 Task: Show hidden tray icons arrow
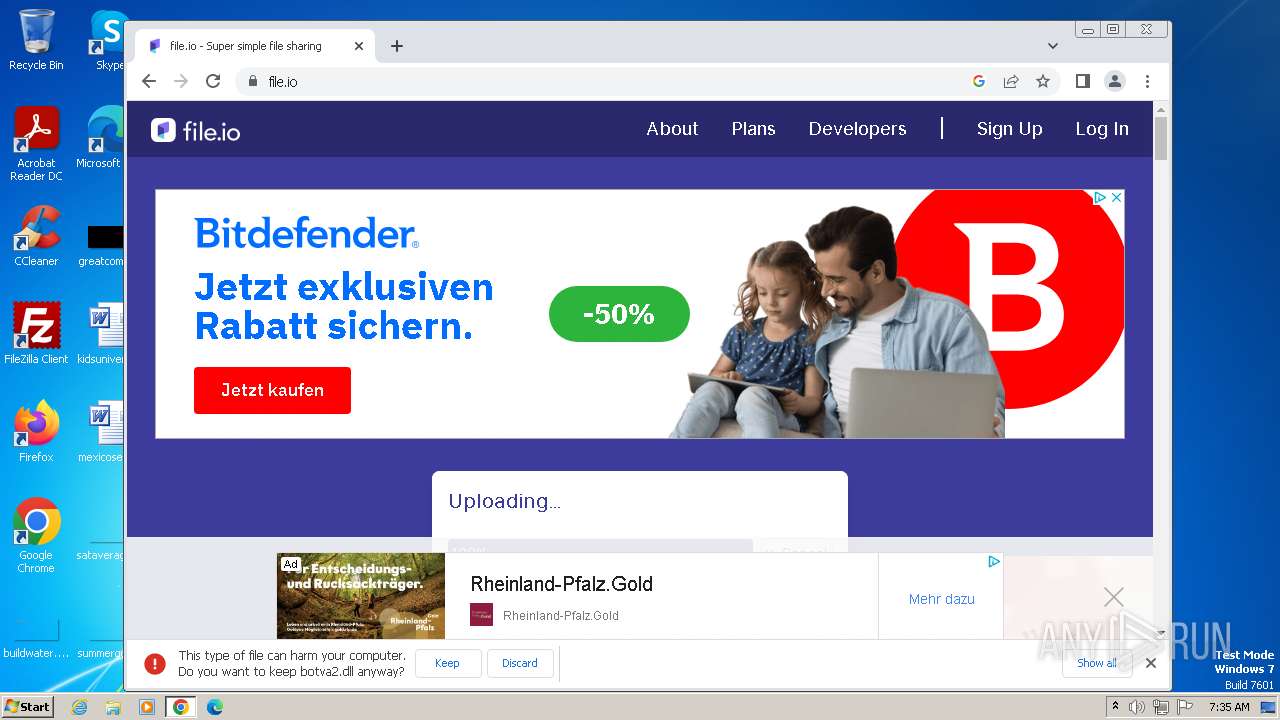[1115, 706]
